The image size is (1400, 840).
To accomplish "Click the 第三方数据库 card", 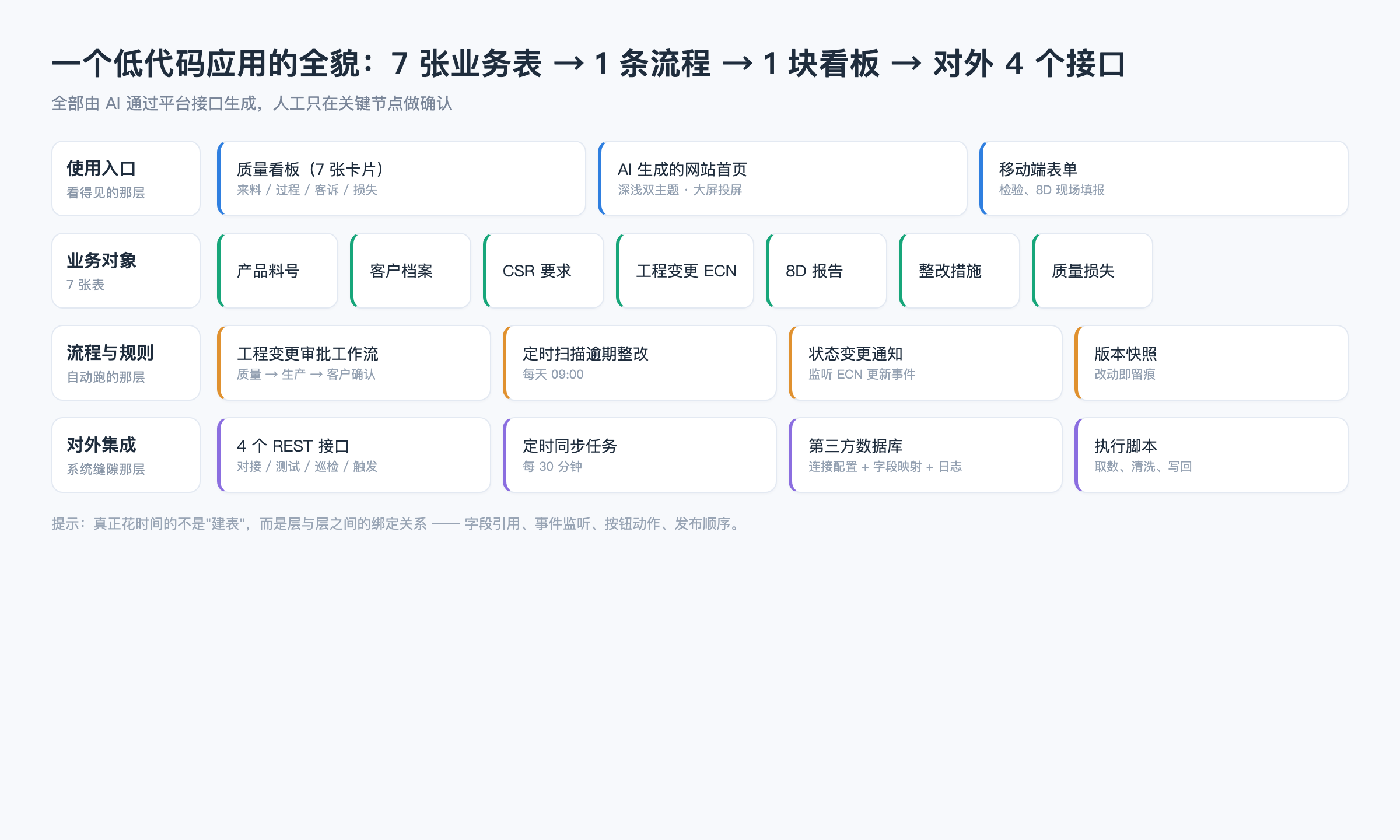I will pos(925,455).
